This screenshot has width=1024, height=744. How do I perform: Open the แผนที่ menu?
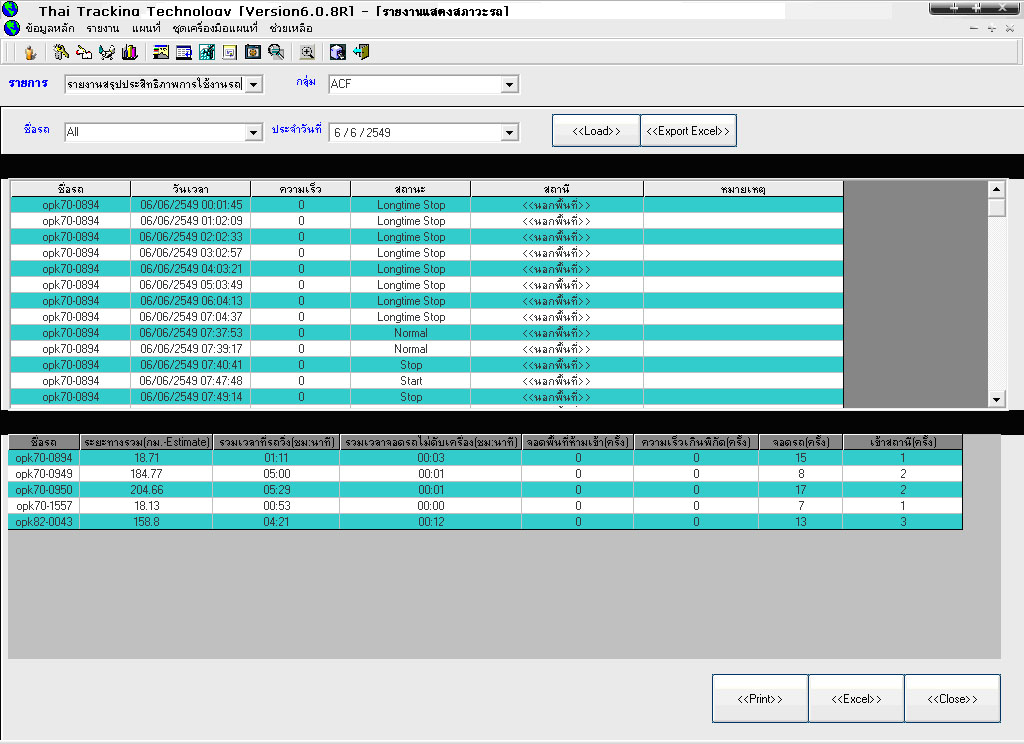click(x=146, y=28)
